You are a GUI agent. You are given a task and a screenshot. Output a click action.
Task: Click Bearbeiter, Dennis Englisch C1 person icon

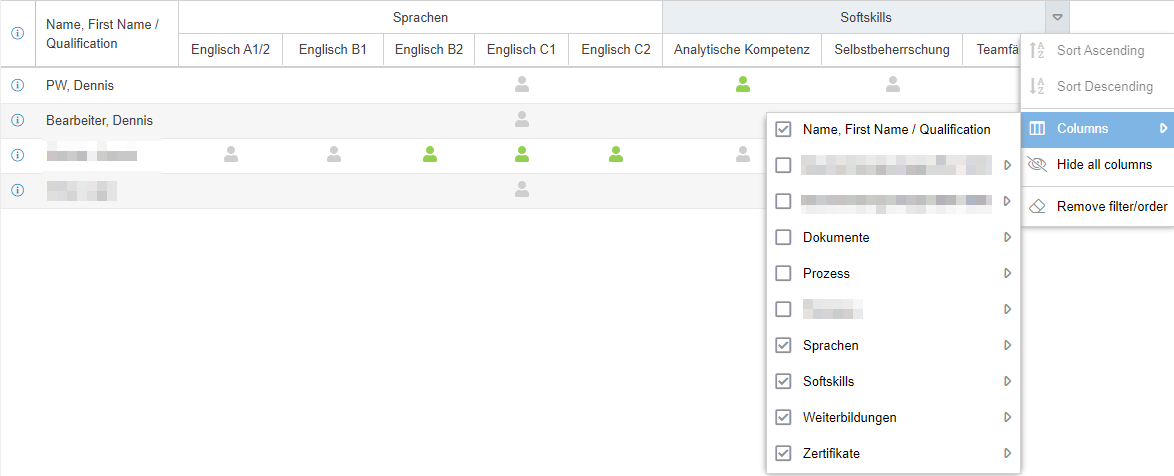click(522, 120)
